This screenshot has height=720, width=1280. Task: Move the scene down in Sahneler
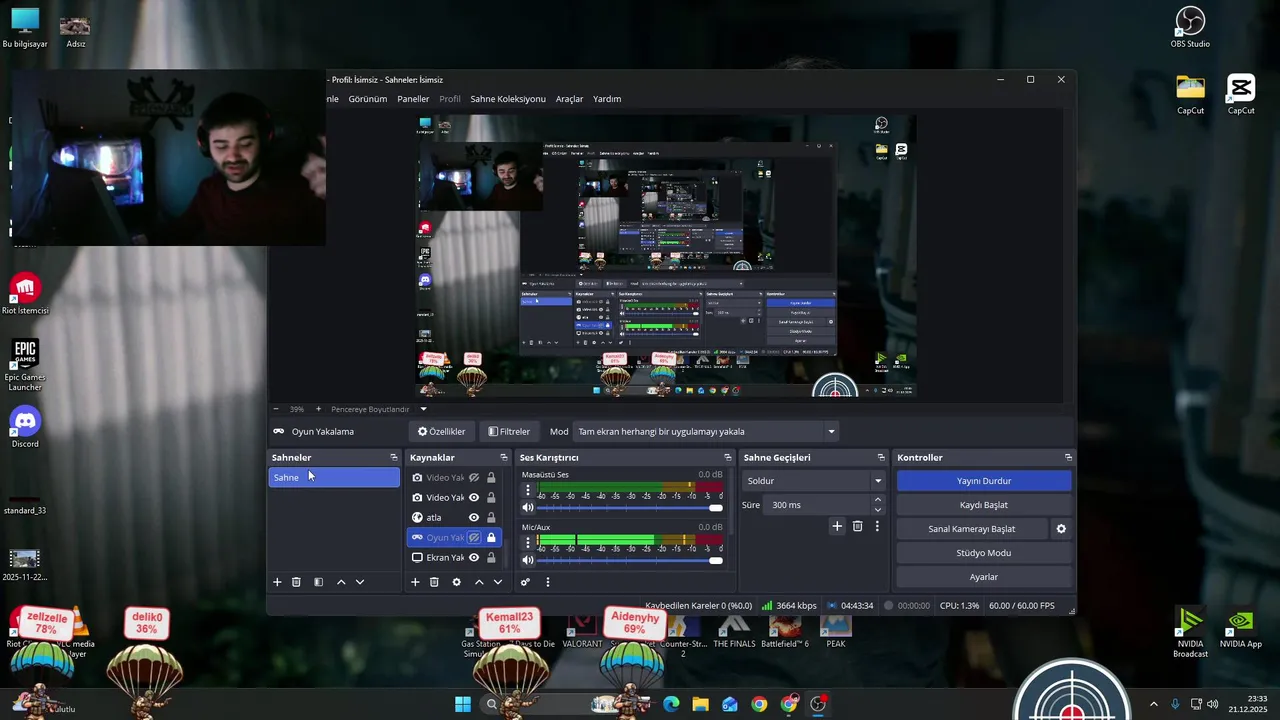point(360,582)
